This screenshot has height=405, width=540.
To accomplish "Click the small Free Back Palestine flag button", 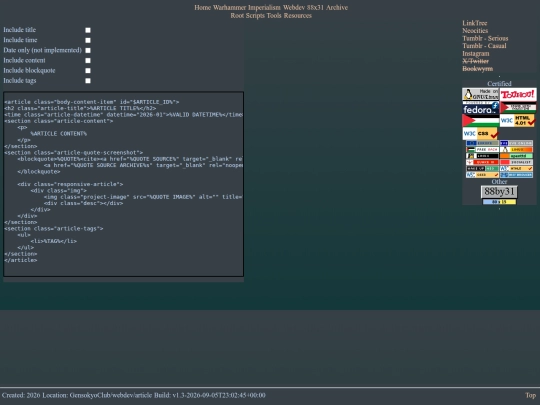I will tap(482, 149).
